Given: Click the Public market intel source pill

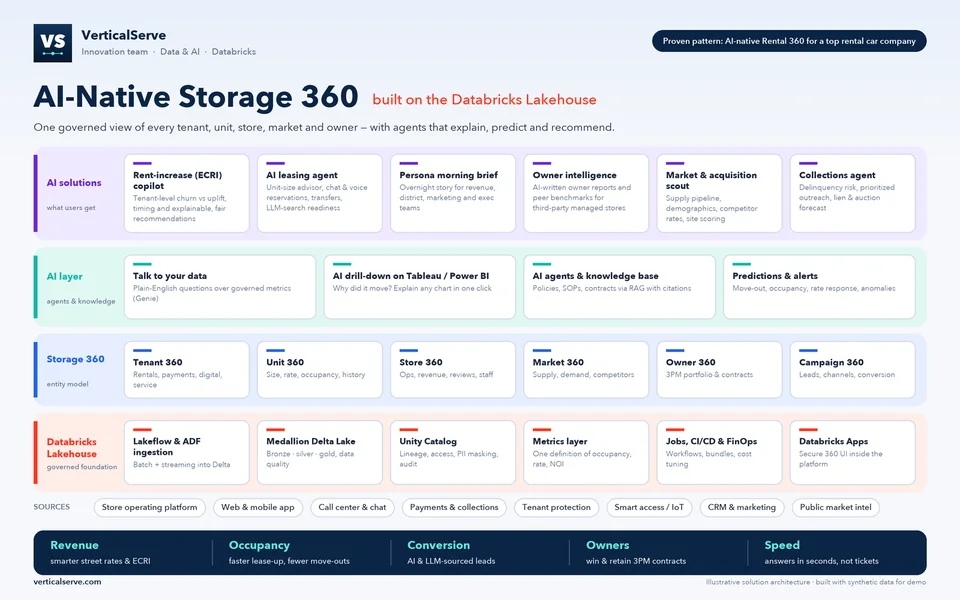Looking at the screenshot, I should (835, 508).
